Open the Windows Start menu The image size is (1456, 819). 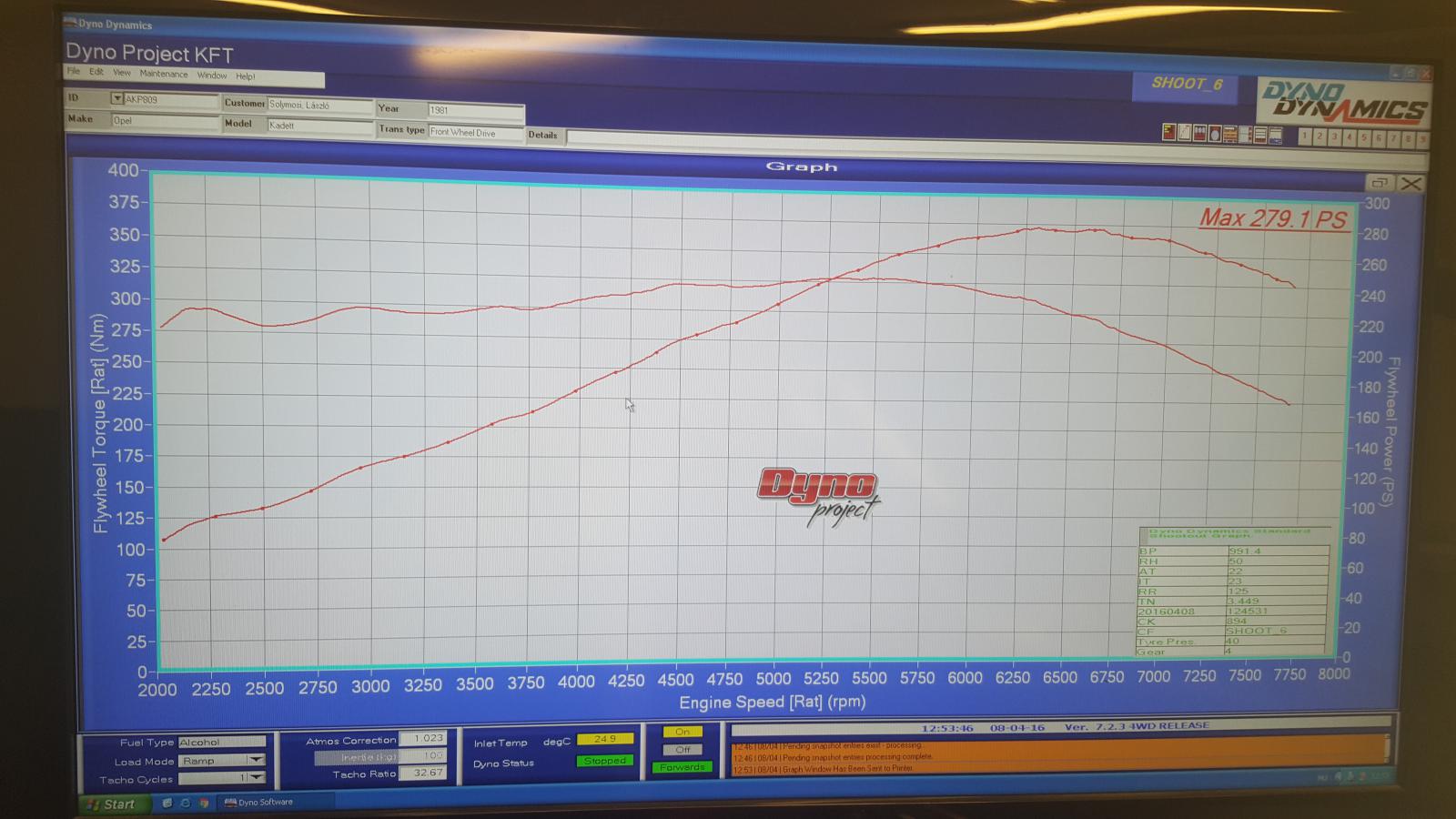point(115,804)
